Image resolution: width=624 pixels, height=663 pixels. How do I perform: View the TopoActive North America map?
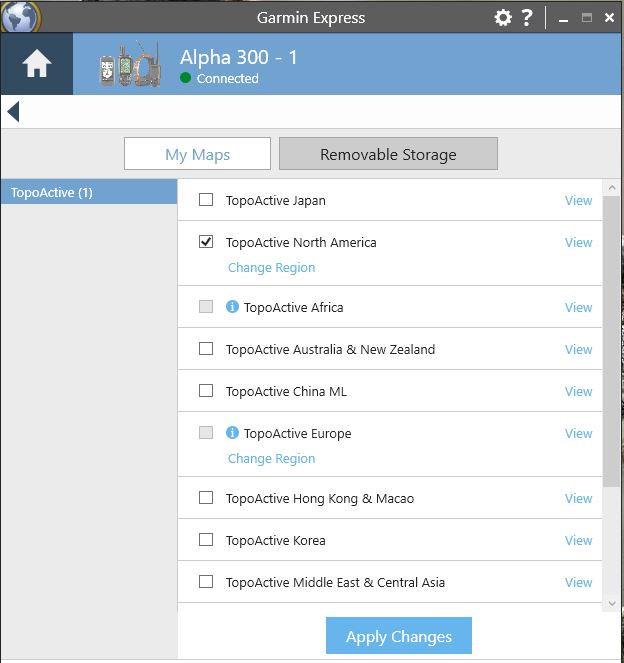(x=578, y=242)
